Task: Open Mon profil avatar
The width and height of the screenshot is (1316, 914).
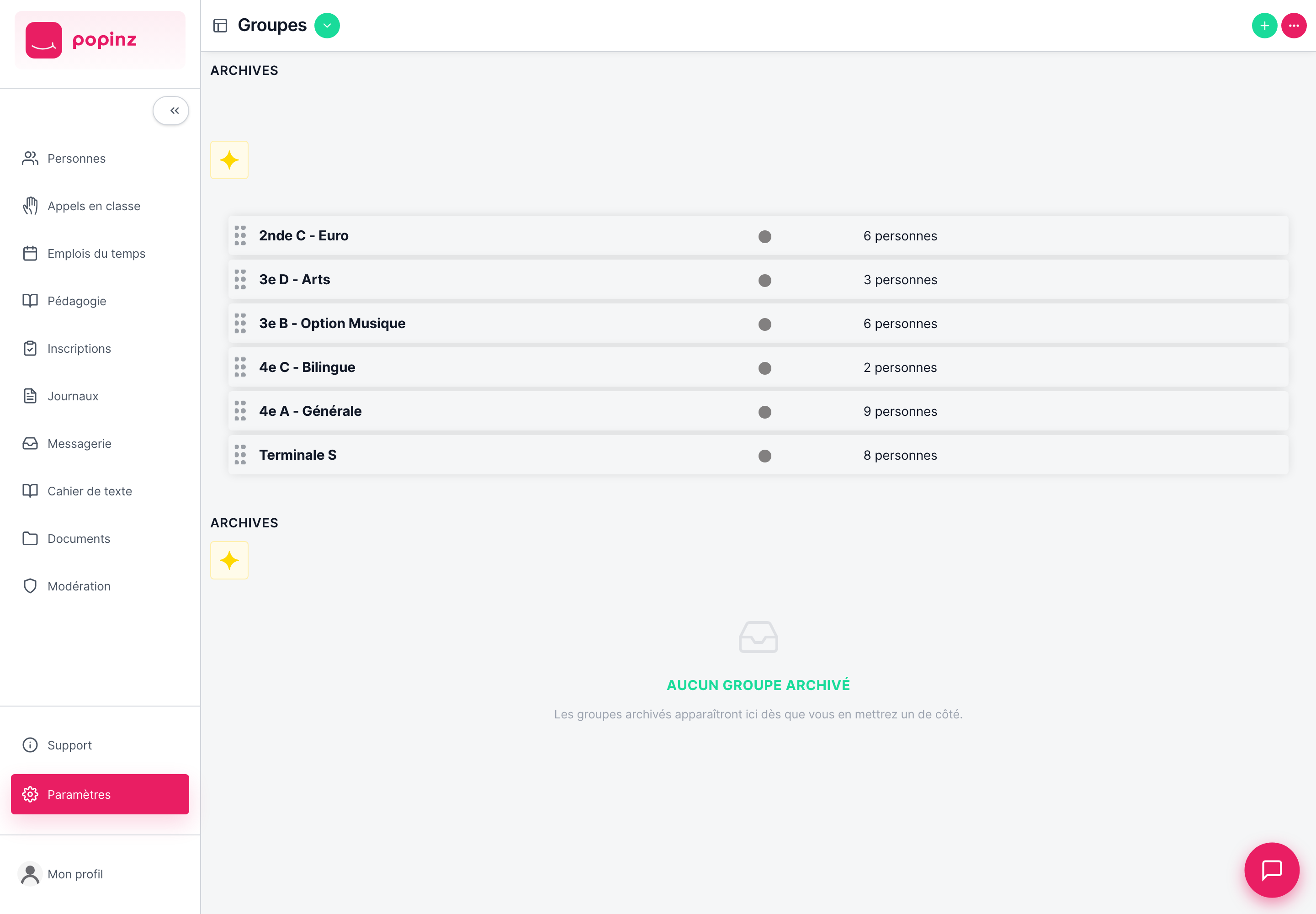Action: [x=30, y=874]
